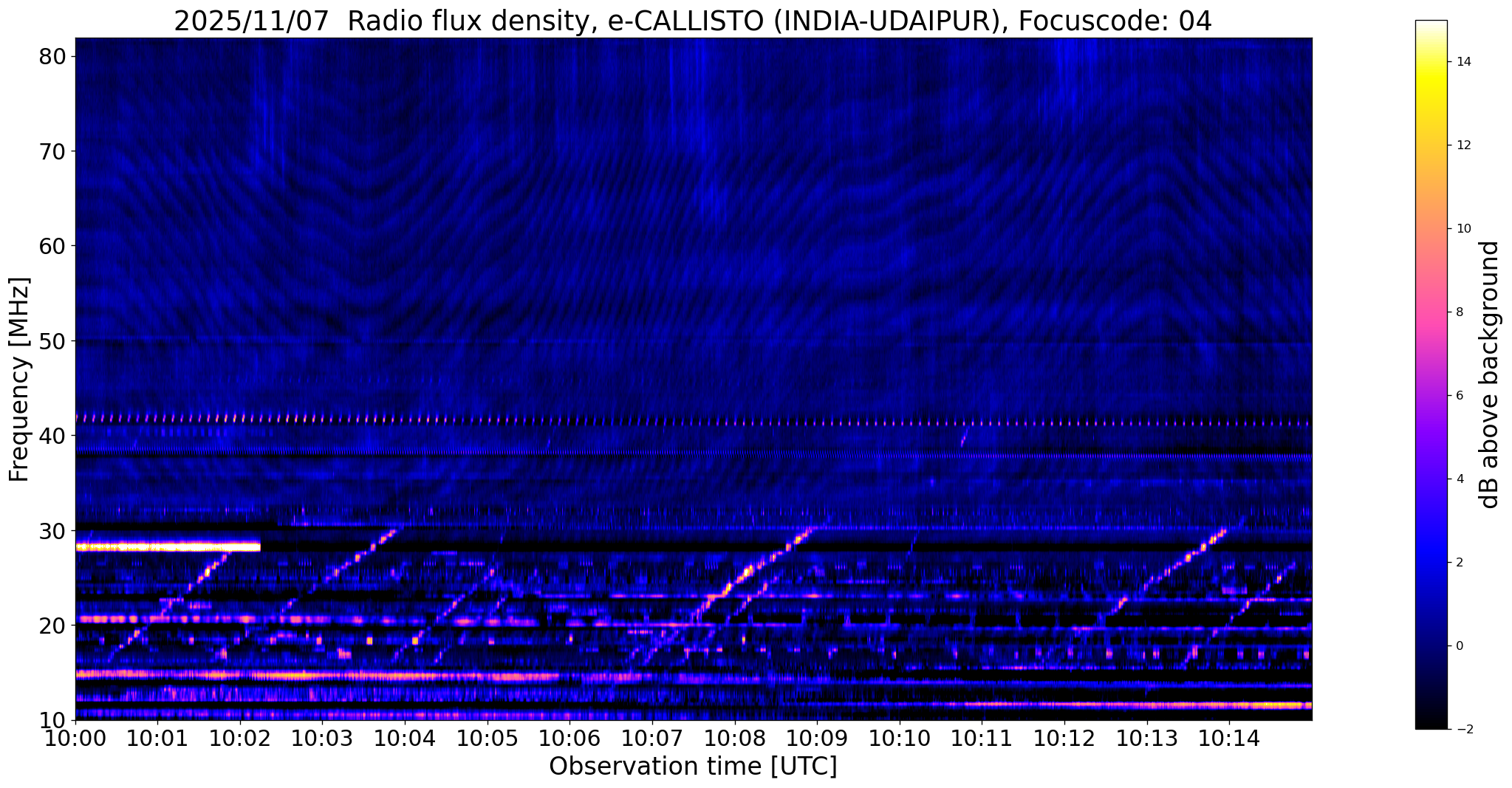
Task: Click the 10:04 time tick label
Action: (405, 739)
